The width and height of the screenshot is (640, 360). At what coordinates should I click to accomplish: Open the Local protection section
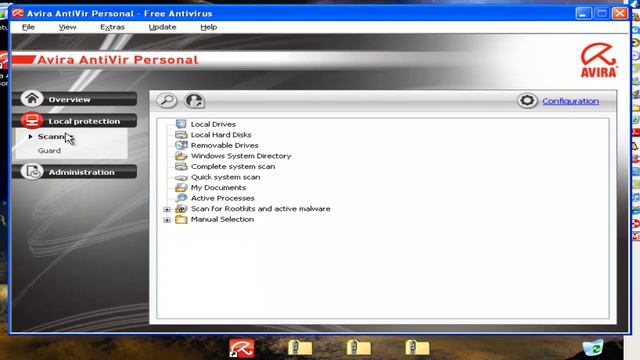point(75,121)
